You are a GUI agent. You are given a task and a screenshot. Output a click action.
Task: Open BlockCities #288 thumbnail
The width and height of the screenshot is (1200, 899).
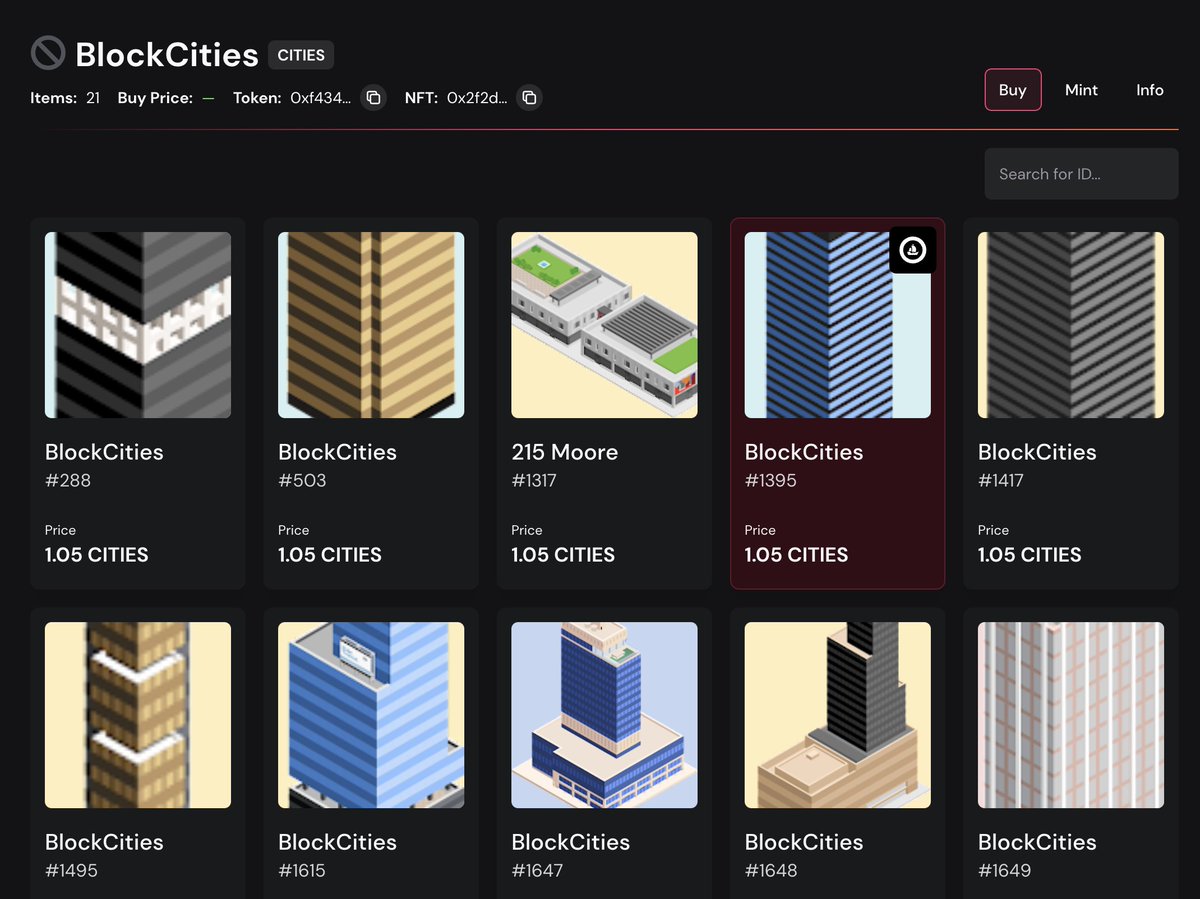138,325
